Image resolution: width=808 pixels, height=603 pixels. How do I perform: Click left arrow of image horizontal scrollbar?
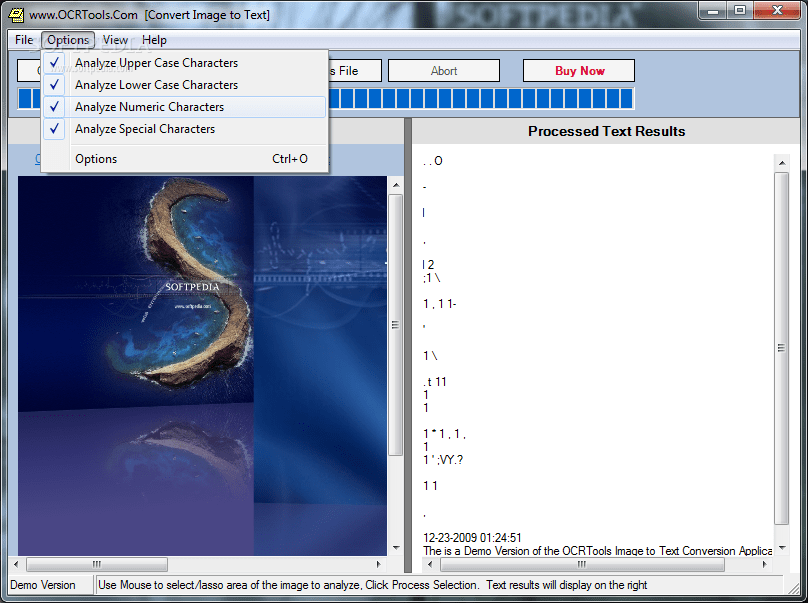click(x=16, y=564)
